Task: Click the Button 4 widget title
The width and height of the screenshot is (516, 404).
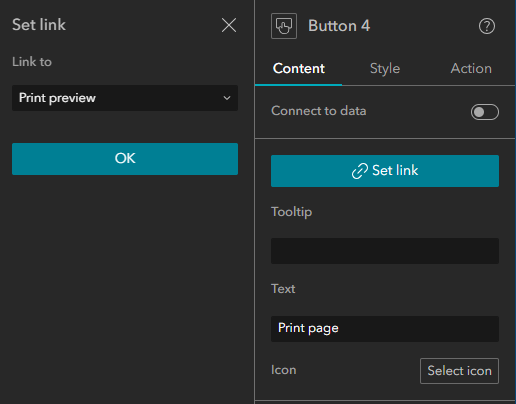Action: pyautogui.click(x=339, y=26)
